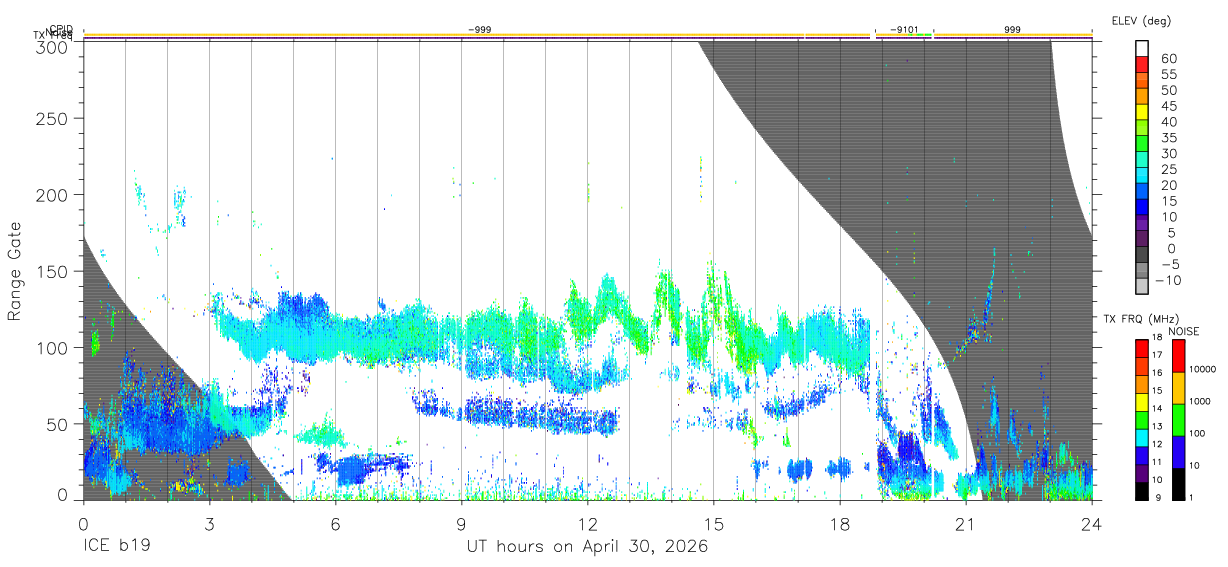Select the yellow TX FRQ swatch between 14 and 15
This screenshot has height=567, width=1228.
pyautogui.click(x=1140, y=401)
